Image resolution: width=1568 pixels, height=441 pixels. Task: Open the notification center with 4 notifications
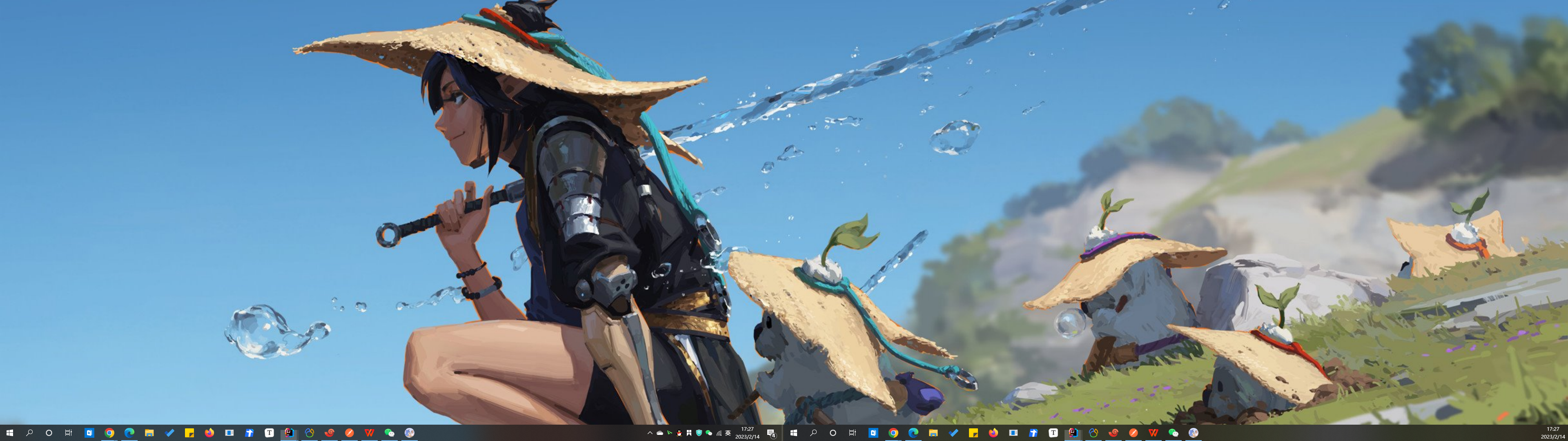771,433
